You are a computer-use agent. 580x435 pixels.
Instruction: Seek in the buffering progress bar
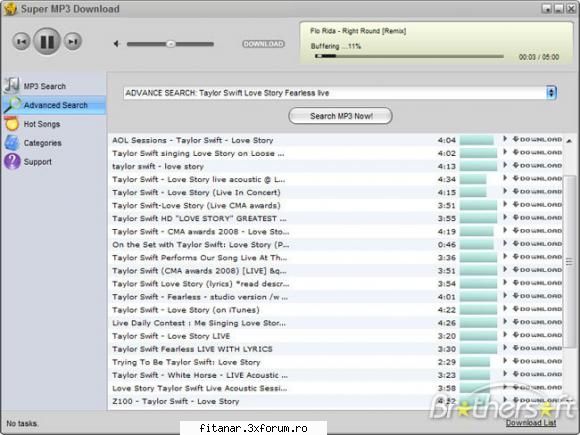pyautogui.click(x=409, y=56)
